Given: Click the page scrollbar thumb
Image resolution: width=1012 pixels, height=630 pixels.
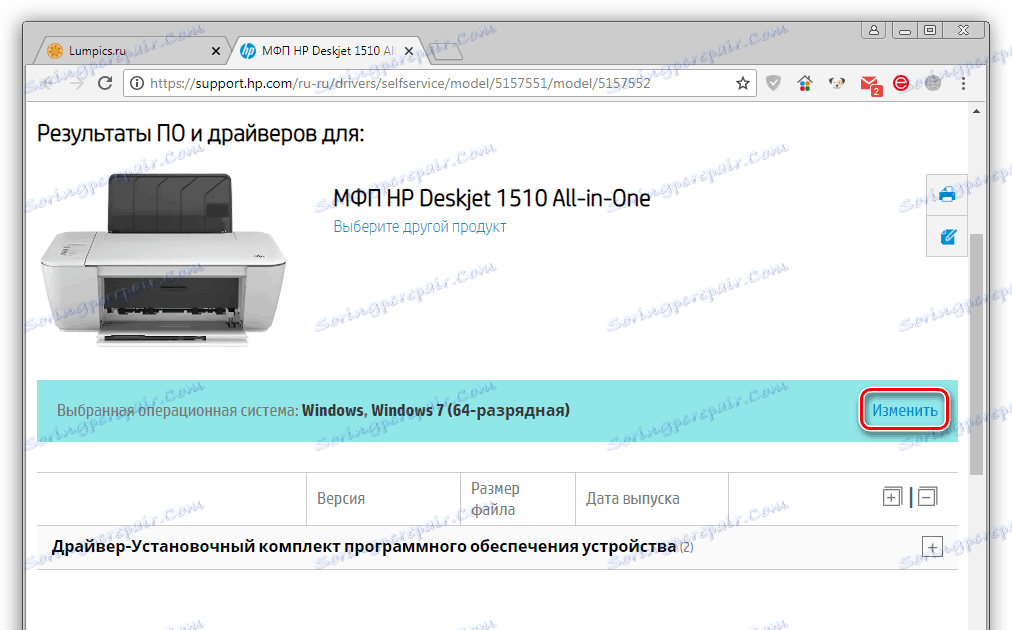Looking at the screenshot, I should (976, 354).
